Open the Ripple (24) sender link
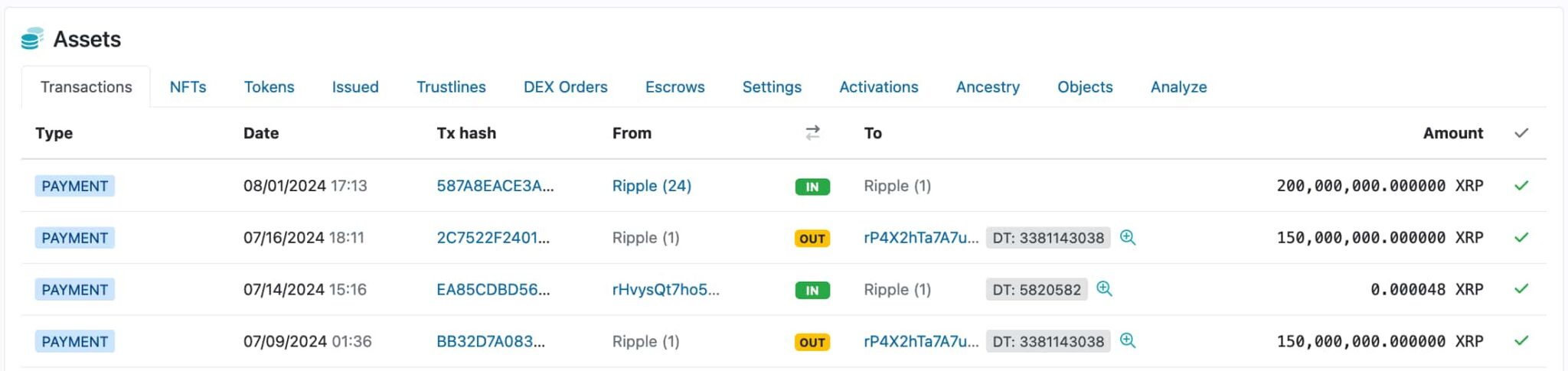Screen dimensions: 1568x371 coord(652,186)
